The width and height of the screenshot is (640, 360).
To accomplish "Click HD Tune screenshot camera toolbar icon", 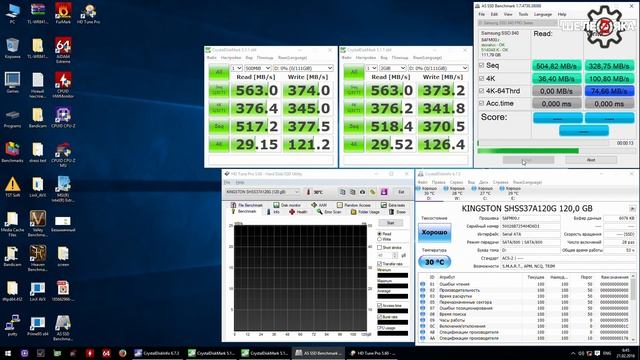I will [362, 192].
